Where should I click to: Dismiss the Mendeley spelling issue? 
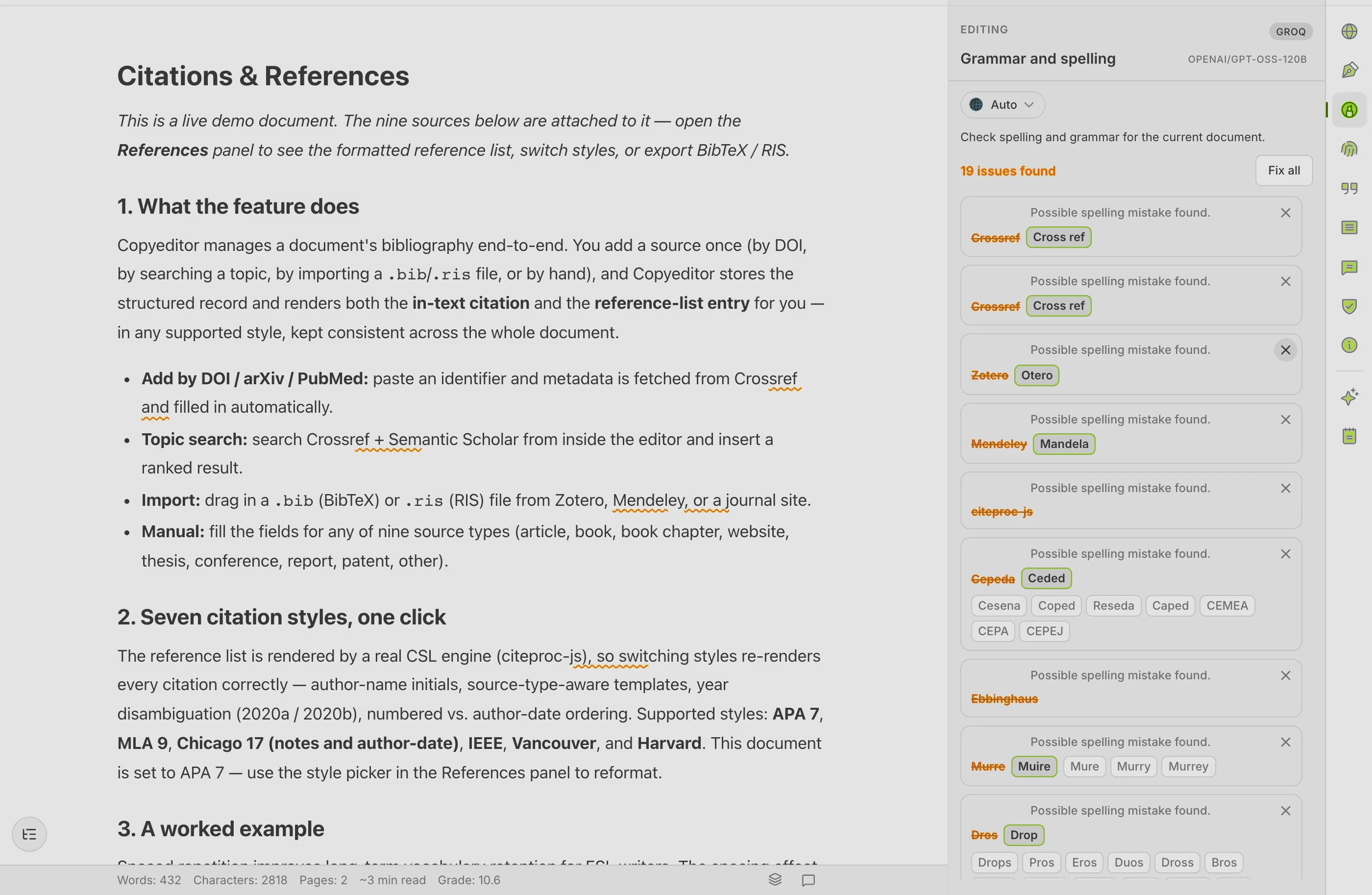(x=1285, y=420)
